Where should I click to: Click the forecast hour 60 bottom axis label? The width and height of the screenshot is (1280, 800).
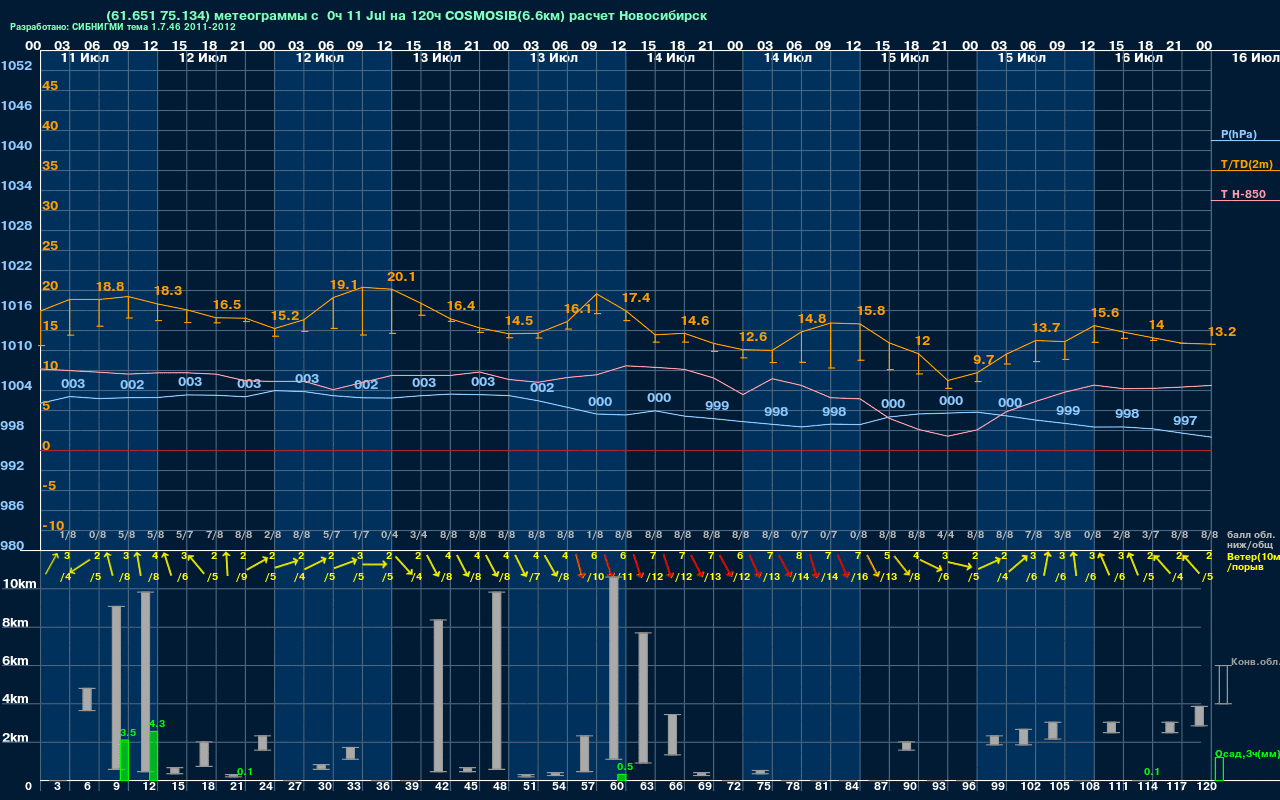tap(617, 787)
